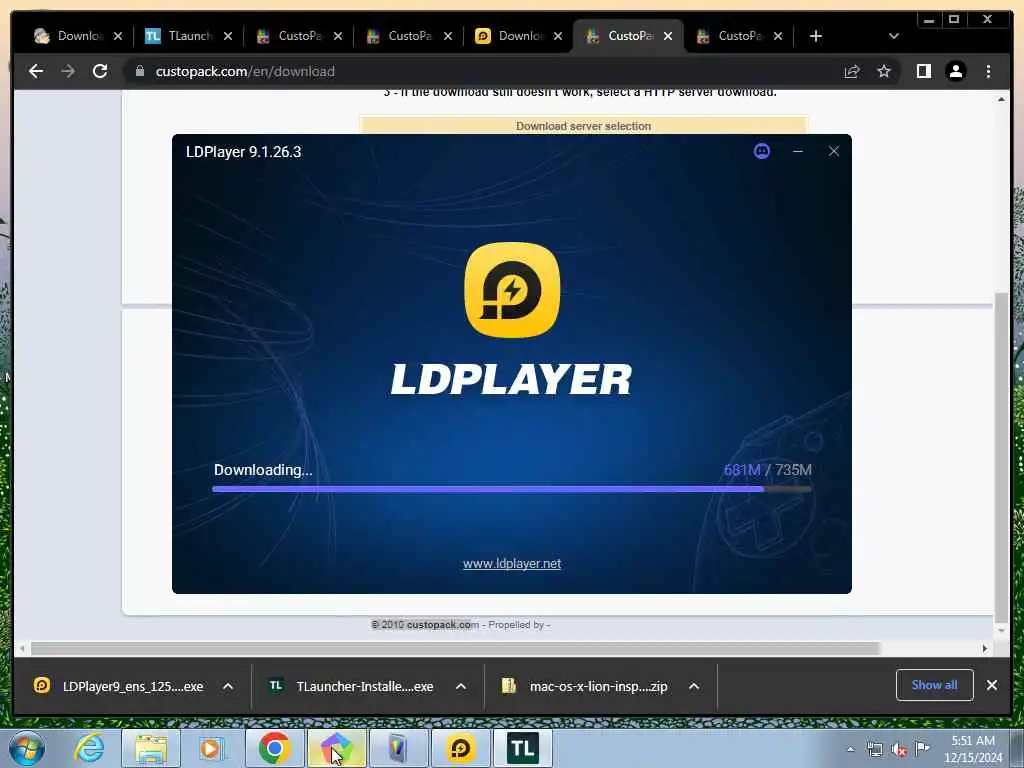The width and height of the screenshot is (1024, 768).
Task: Open Discord icon in LDPlayer installer
Action: pyautogui.click(x=761, y=152)
